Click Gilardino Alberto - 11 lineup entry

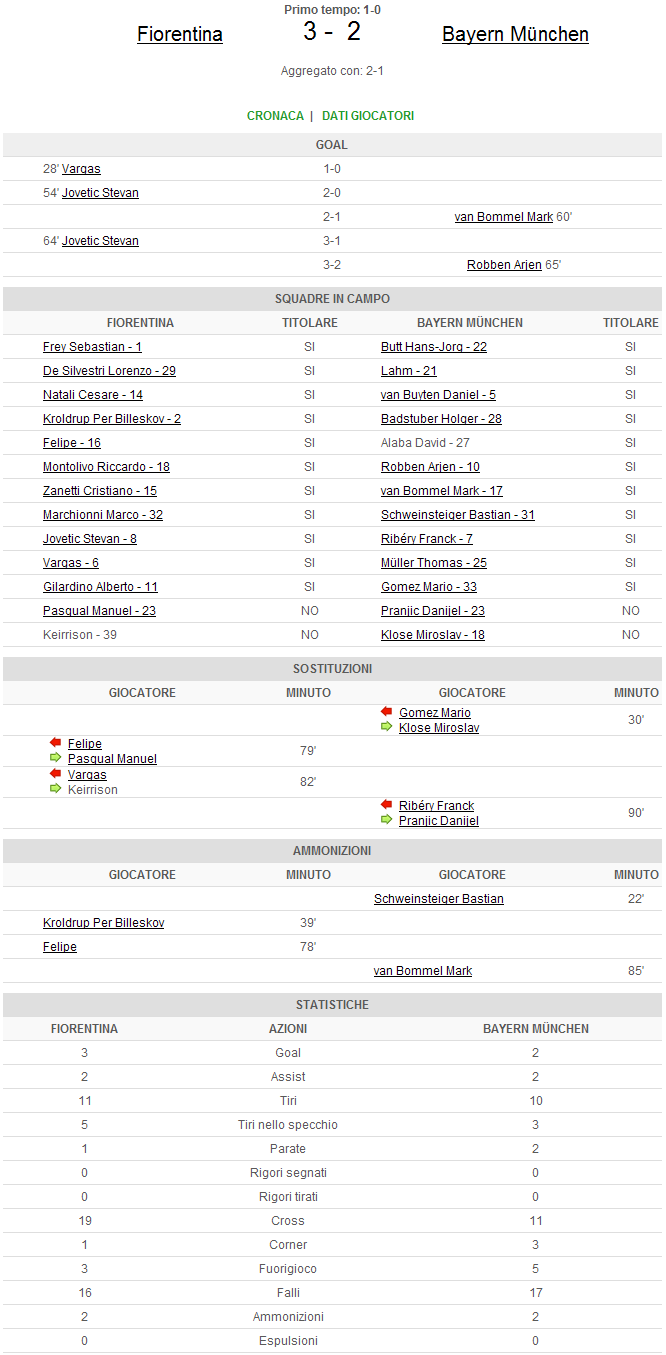(100, 587)
